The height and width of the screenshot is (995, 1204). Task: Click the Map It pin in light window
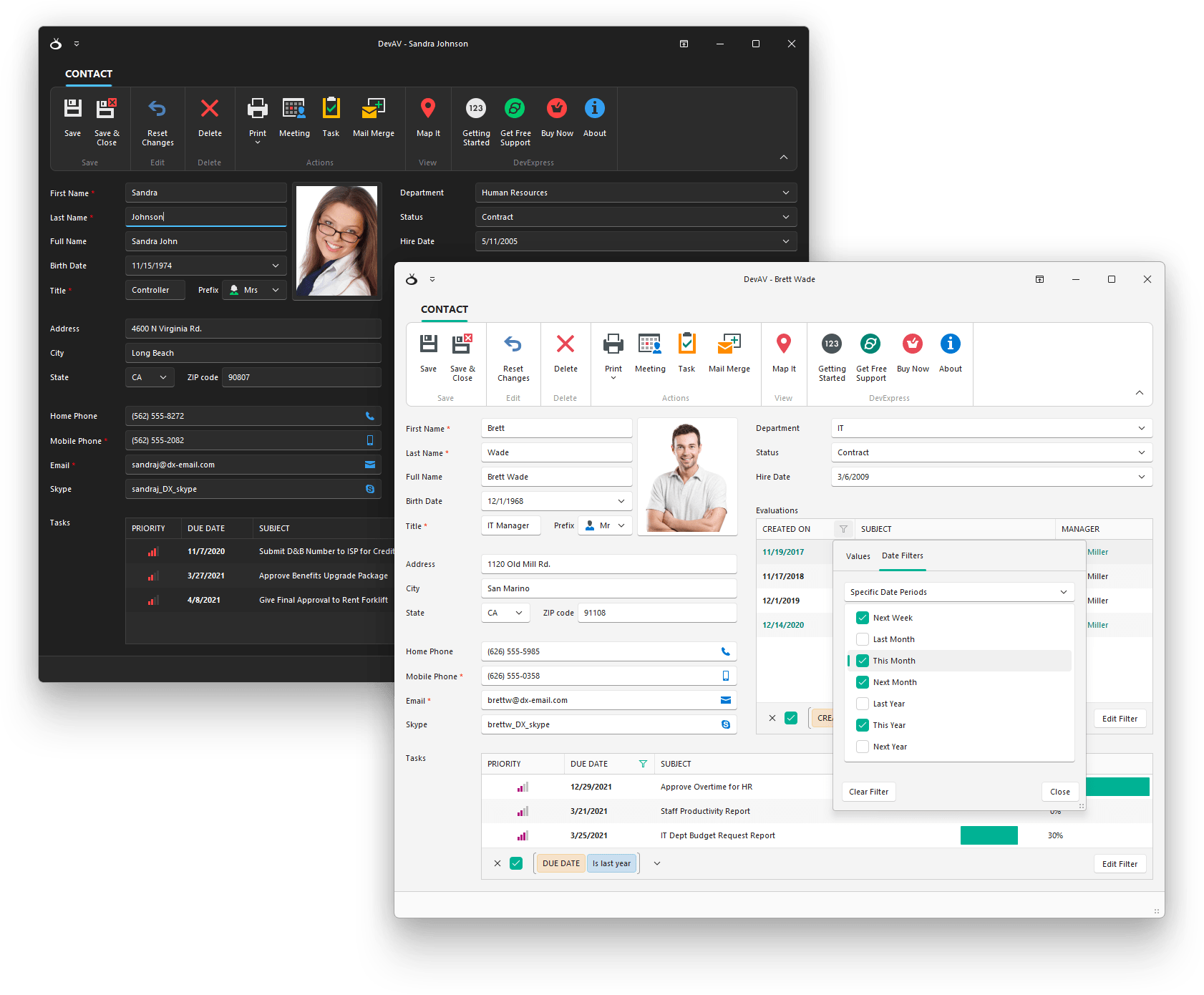(784, 345)
